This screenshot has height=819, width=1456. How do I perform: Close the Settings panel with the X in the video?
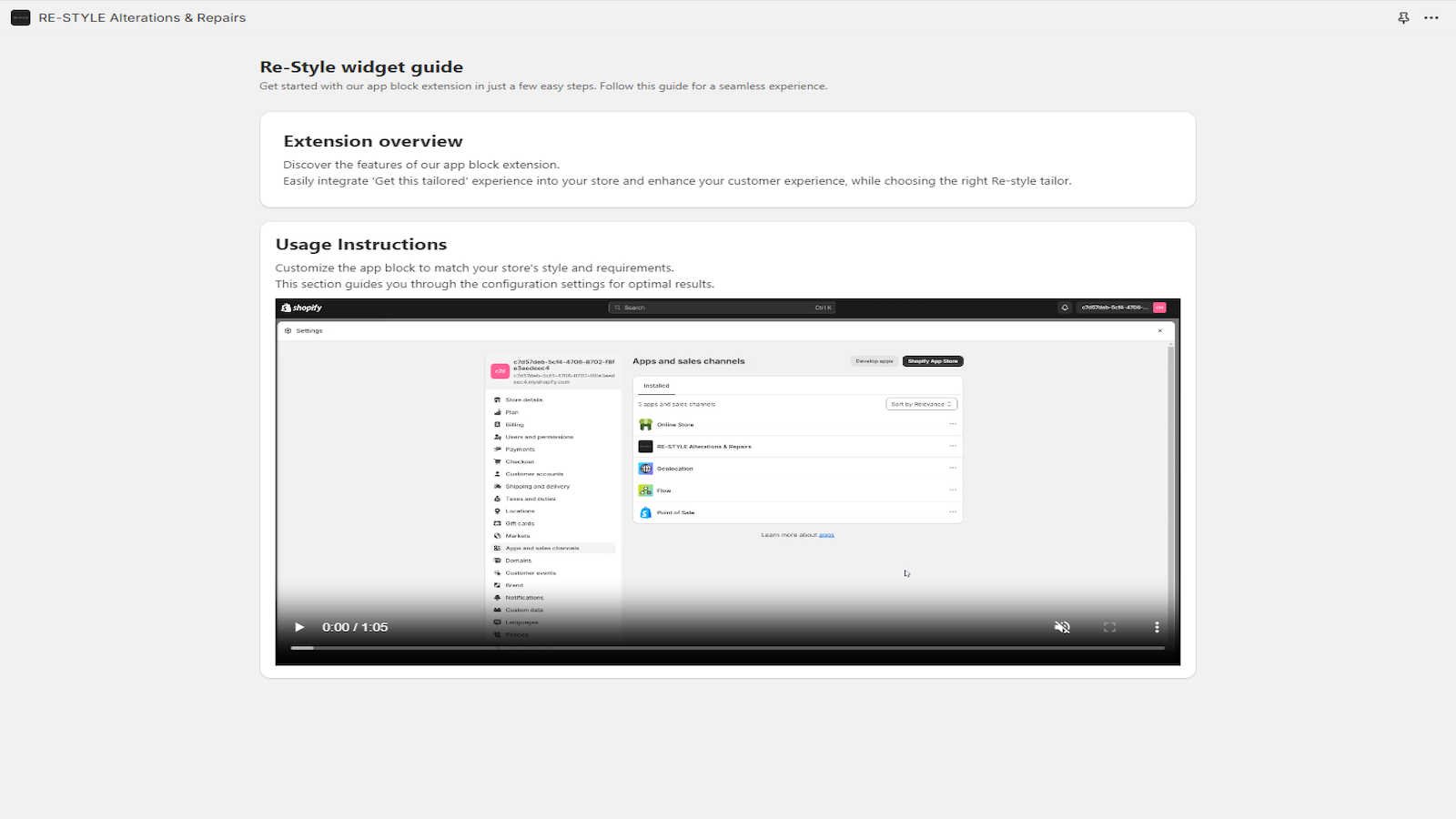point(1160,330)
